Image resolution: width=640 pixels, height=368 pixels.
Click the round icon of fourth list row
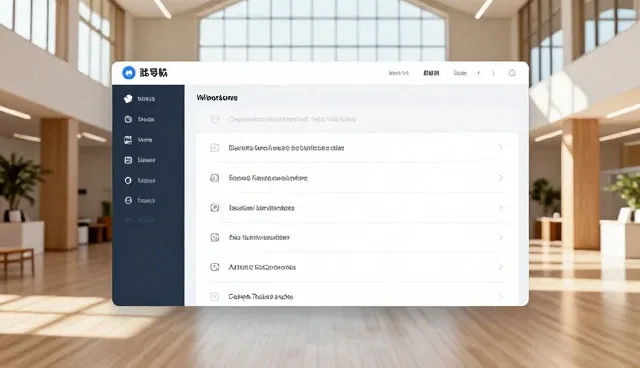click(x=215, y=208)
